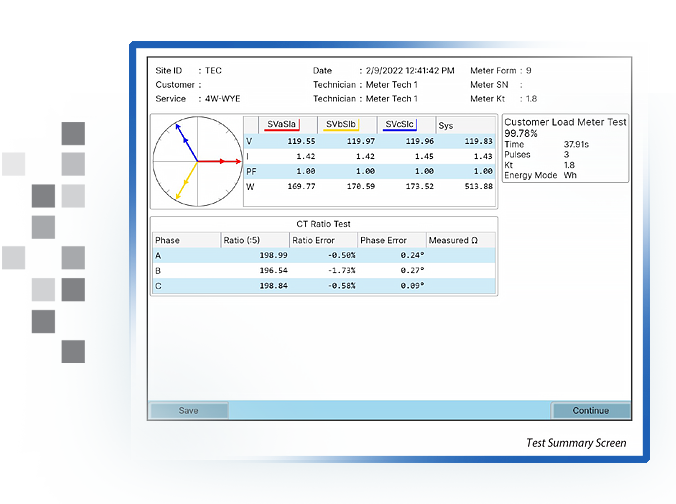Click the 99.78% accuracy result
This screenshot has height=504, width=676.
(x=521, y=133)
